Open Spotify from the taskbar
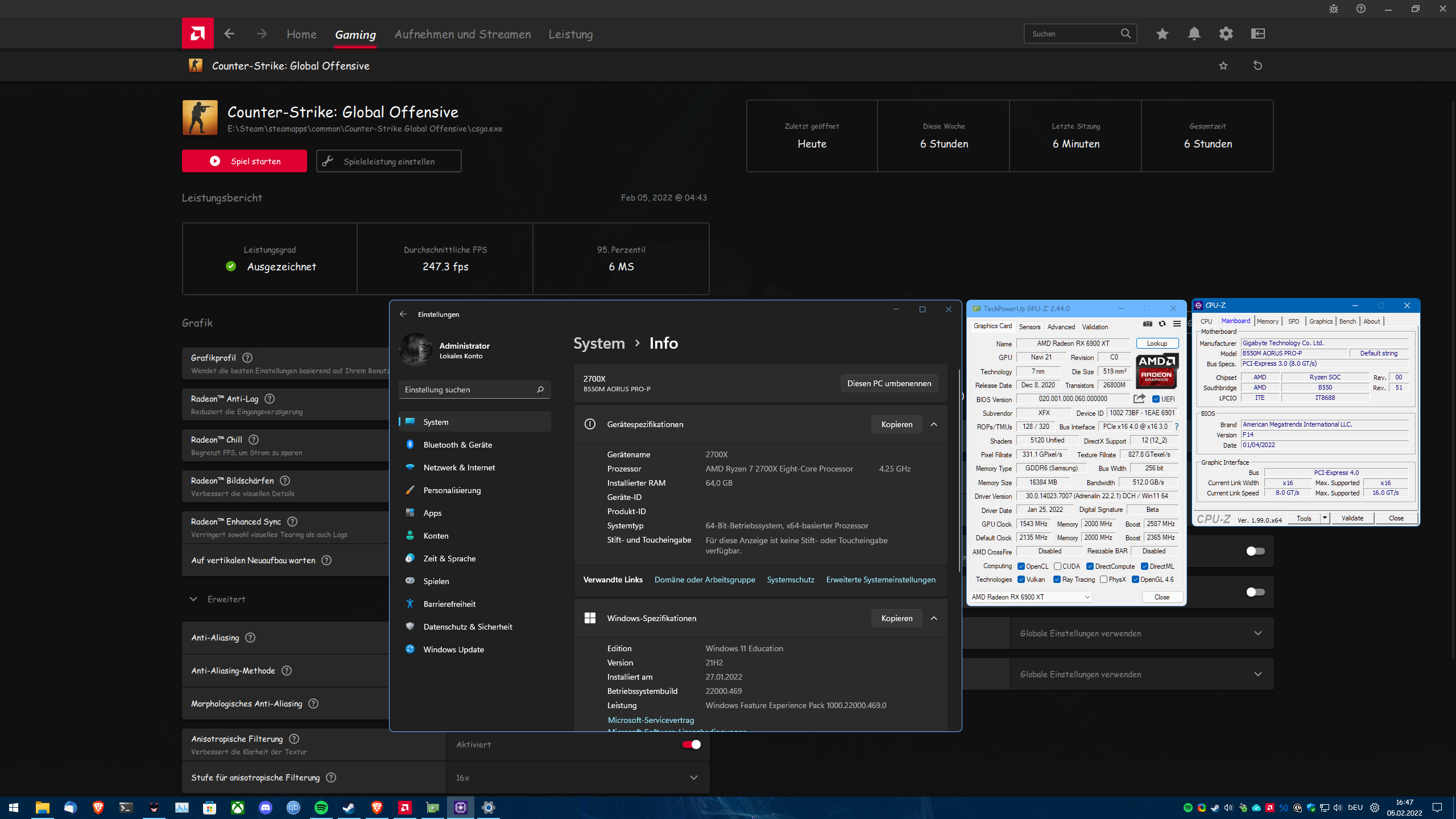The image size is (1456, 819). (x=321, y=808)
